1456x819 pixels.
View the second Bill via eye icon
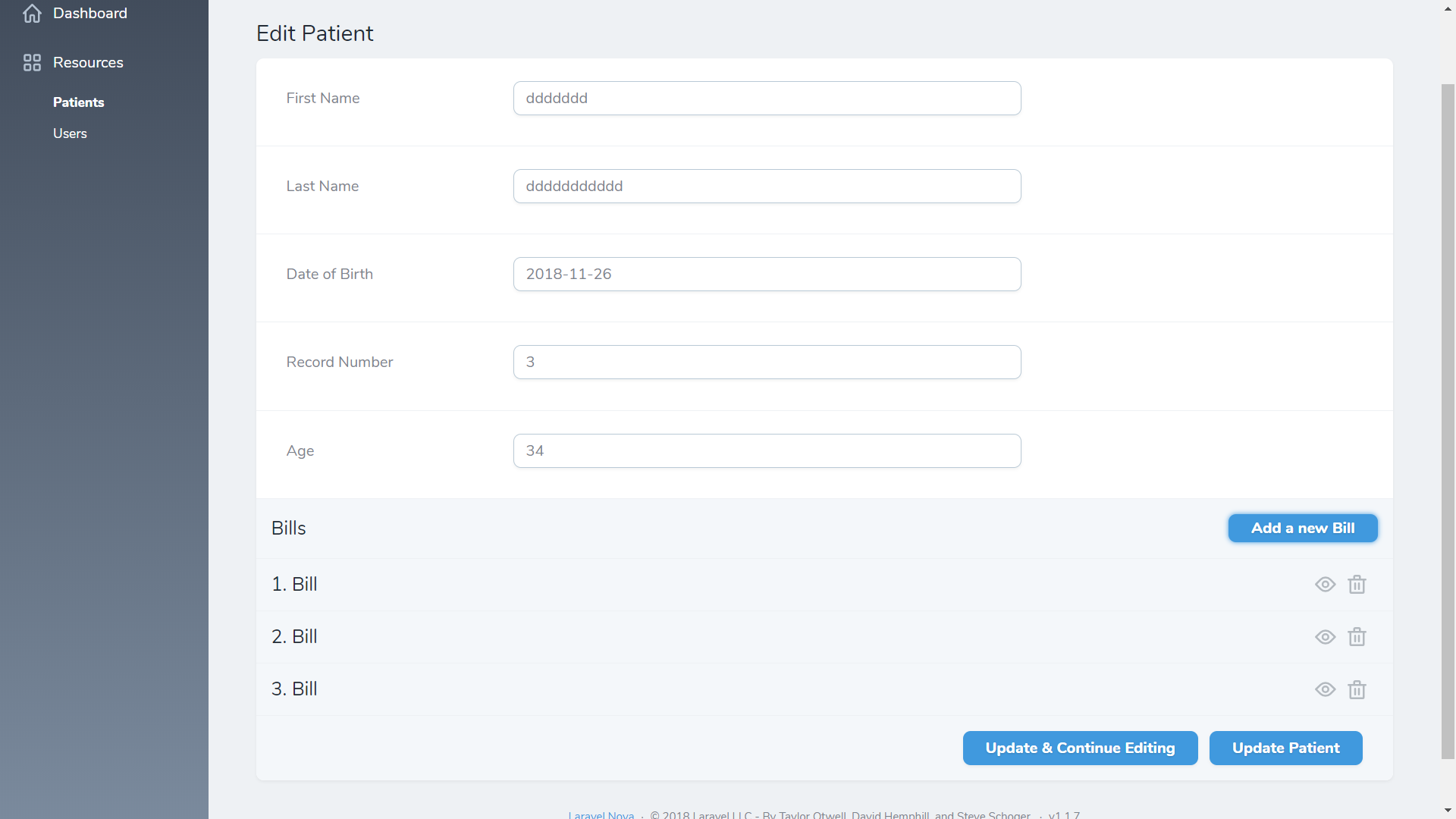1325,637
